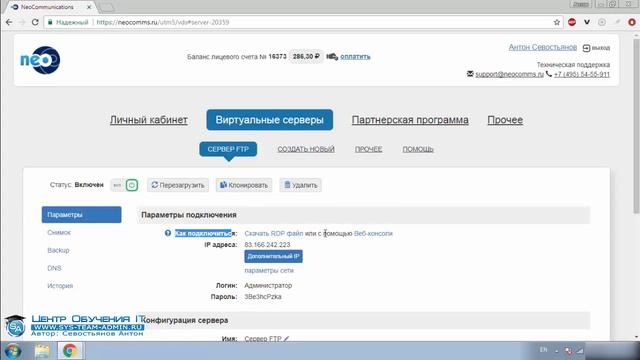Open Снимок in the side menu
This screenshot has height=360, width=640.
59,233
